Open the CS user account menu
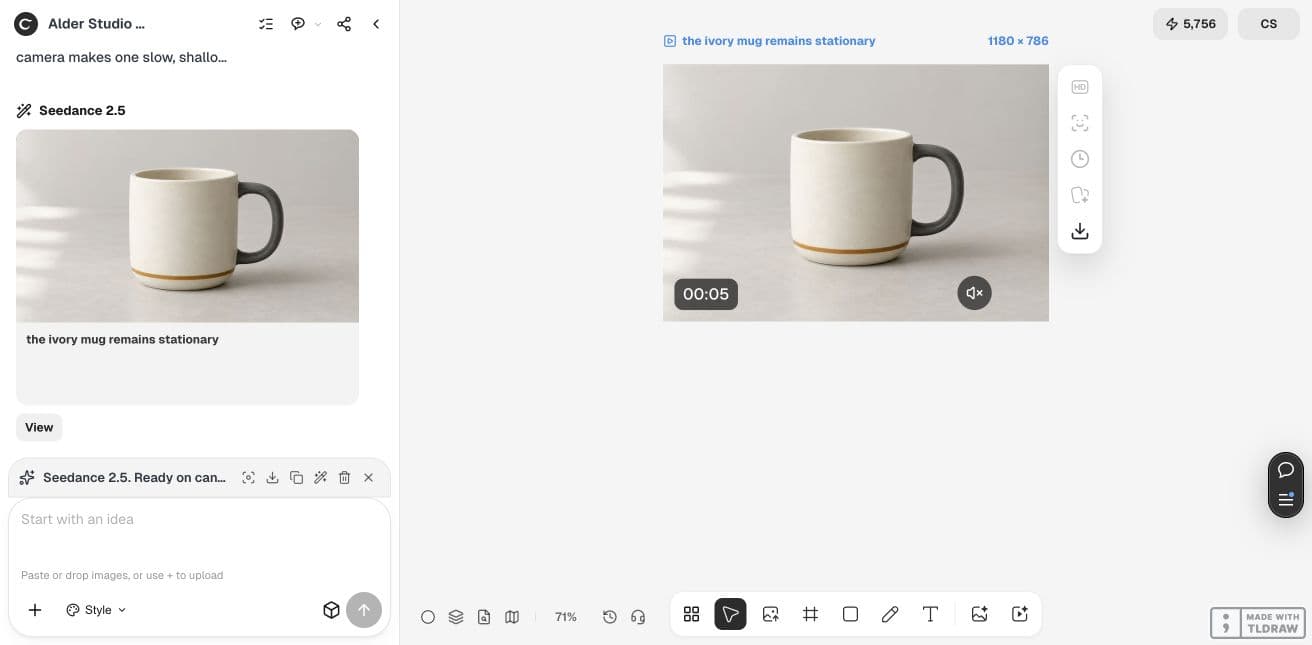The height and width of the screenshot is (645, 1312). [x=1269, y=24]
